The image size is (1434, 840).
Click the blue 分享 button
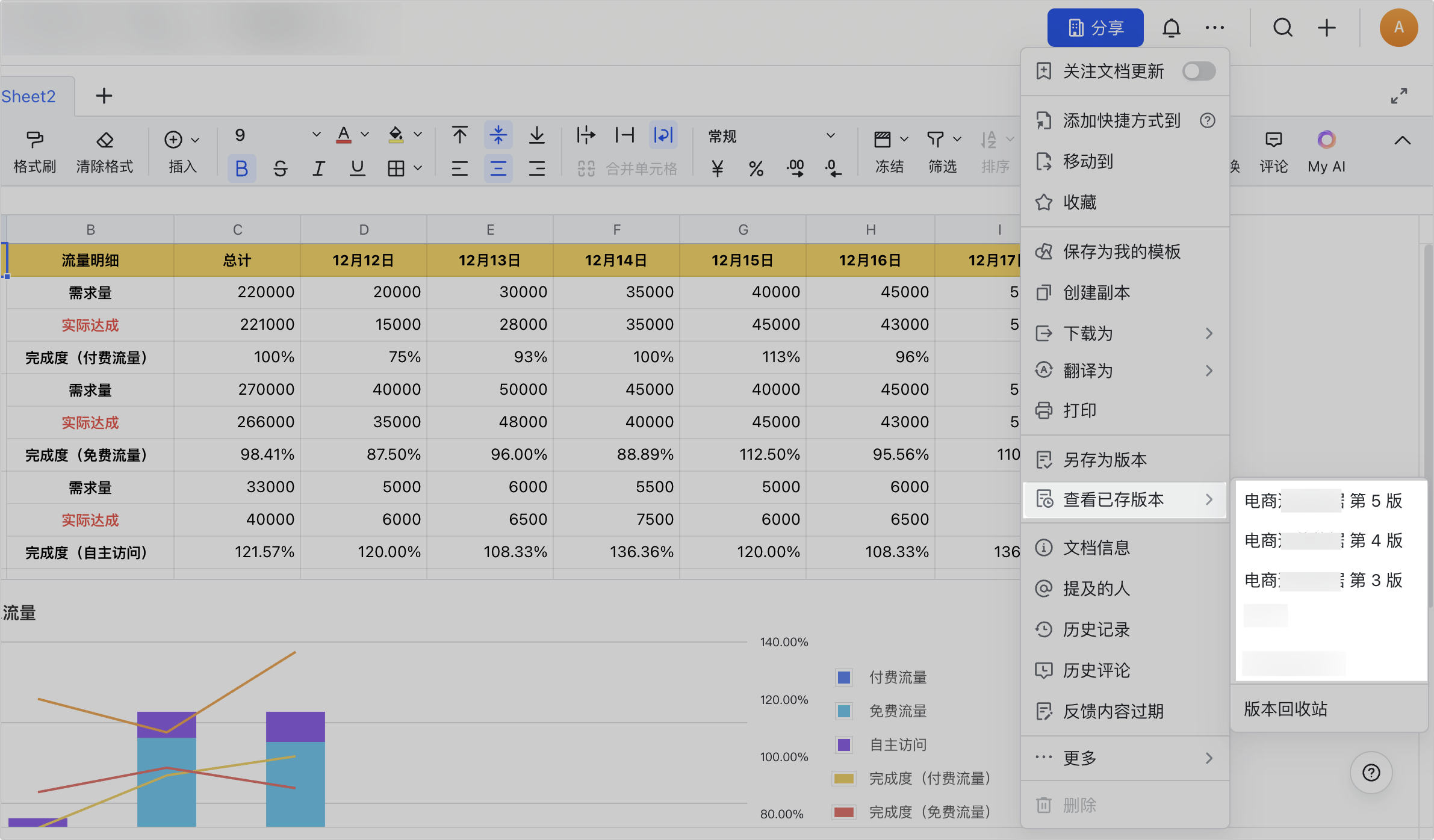coord(1095,28)
